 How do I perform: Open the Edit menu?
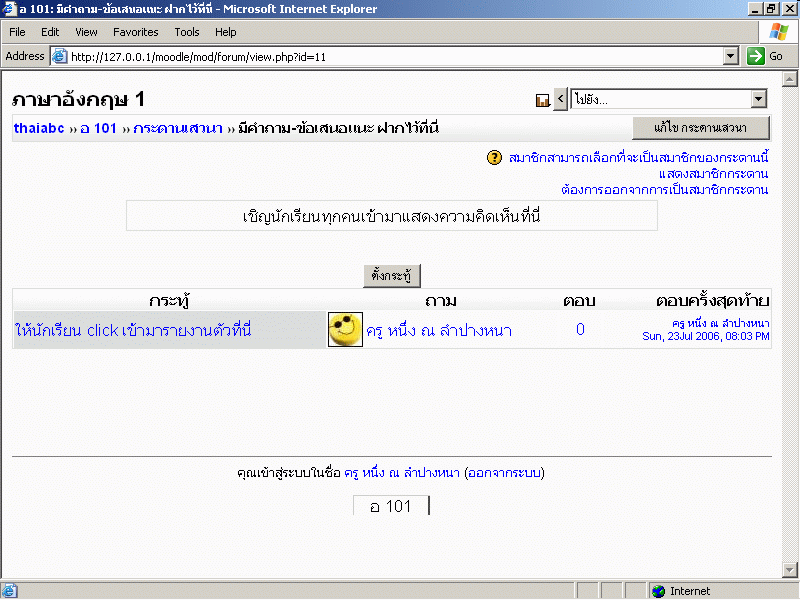click(x=50, y=32)
